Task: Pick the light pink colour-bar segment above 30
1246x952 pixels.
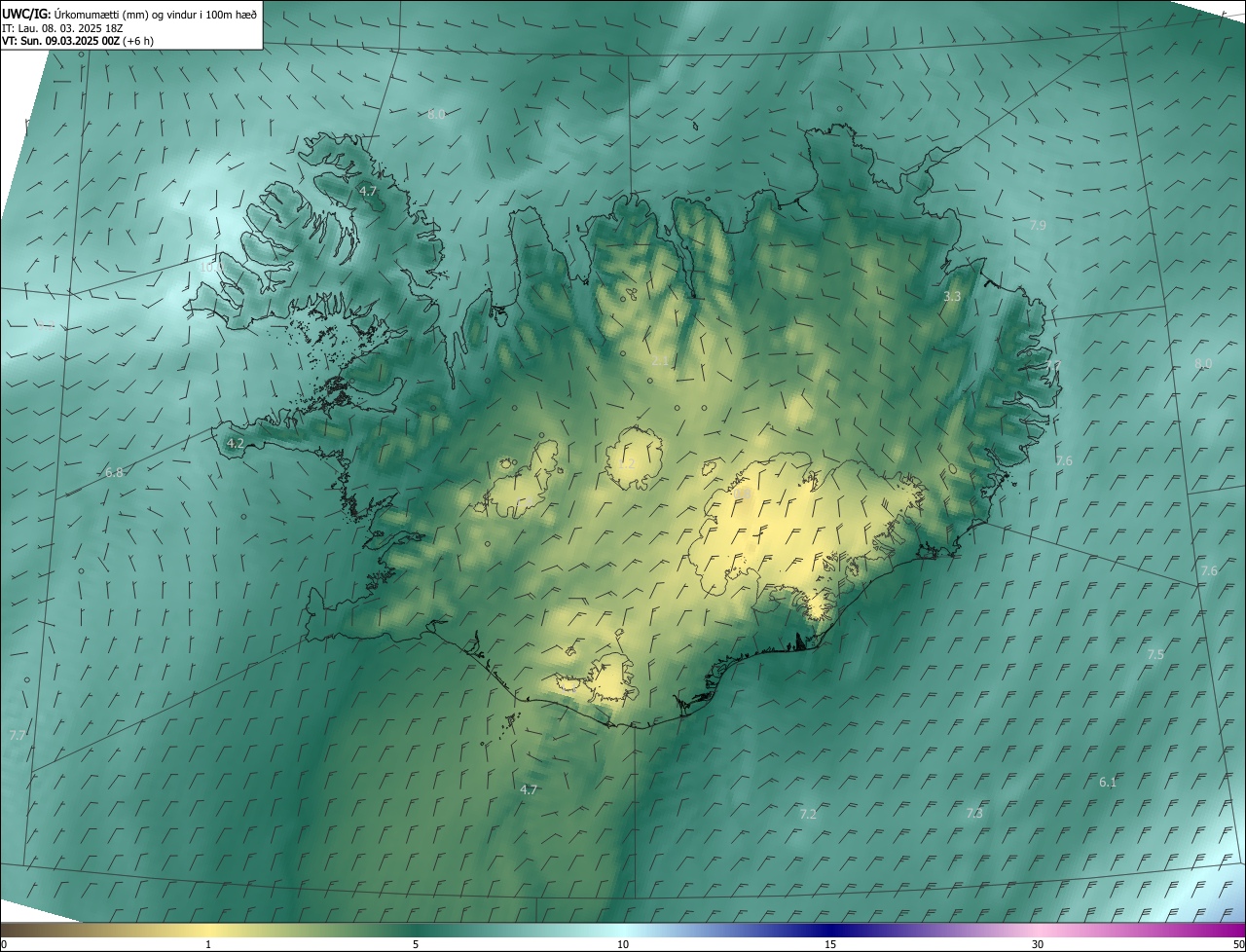Action: click(1038, 930)
